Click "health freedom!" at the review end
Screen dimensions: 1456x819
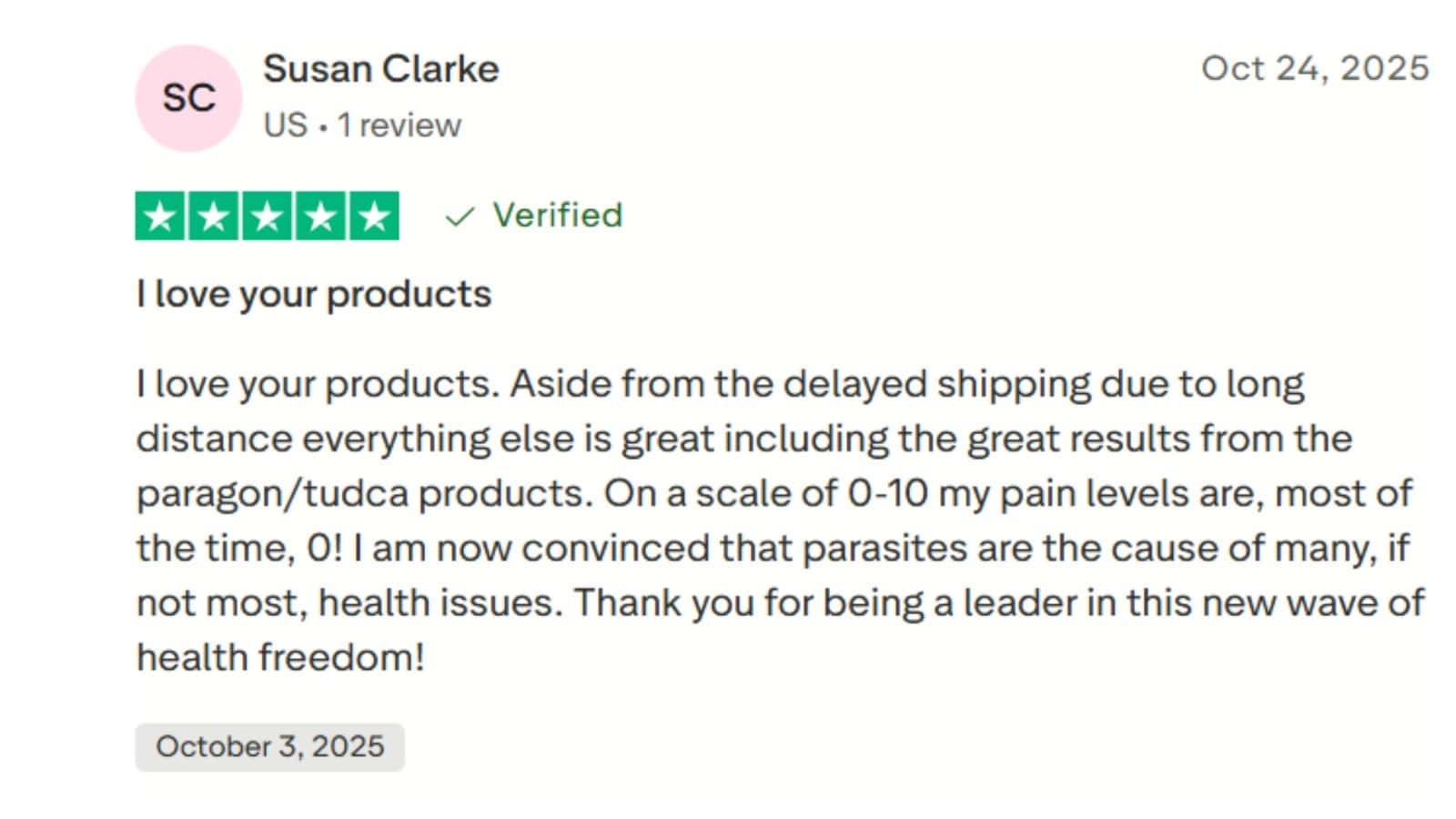(280, 658)
